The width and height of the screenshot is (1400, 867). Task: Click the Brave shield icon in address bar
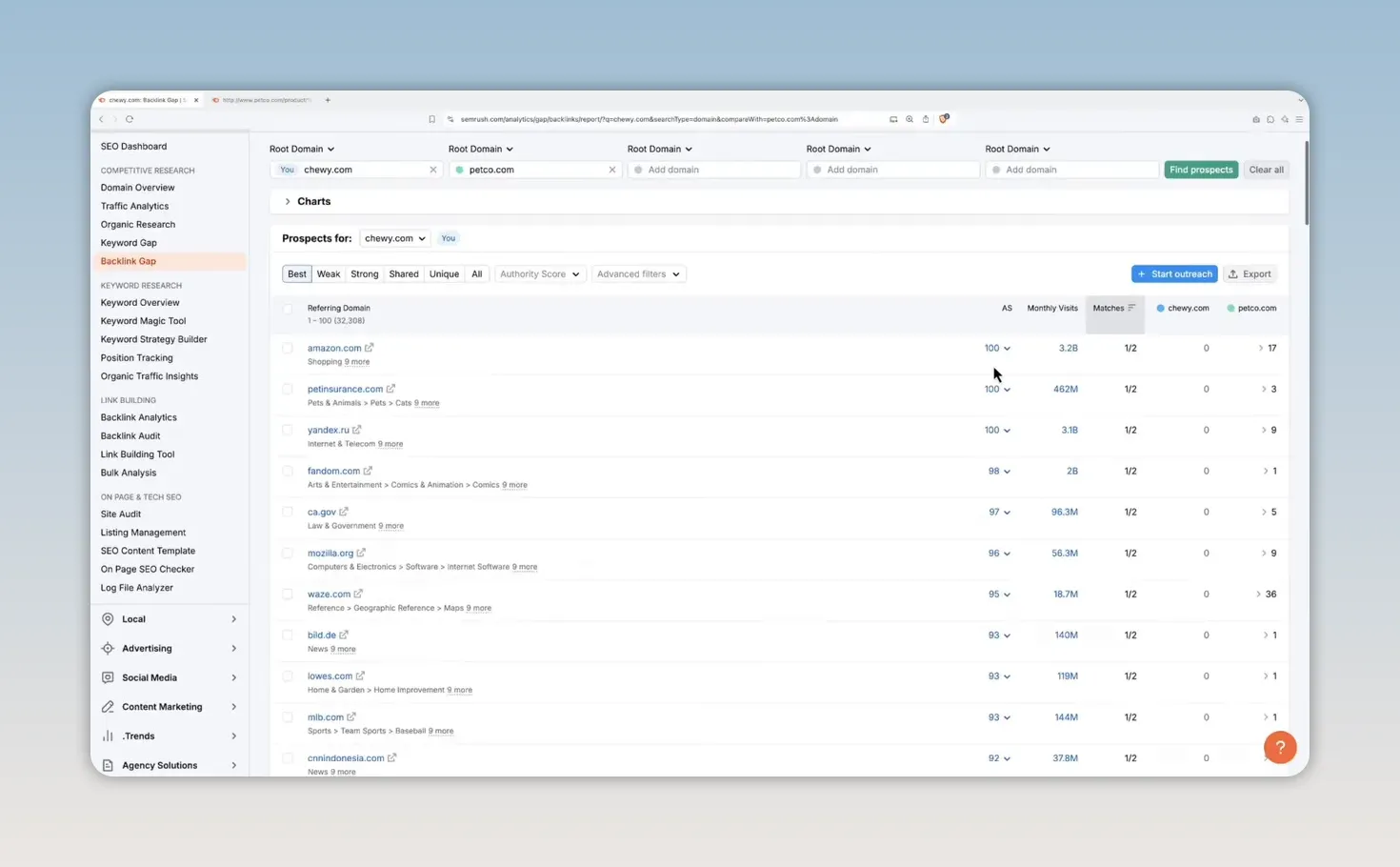coord(944,119)
